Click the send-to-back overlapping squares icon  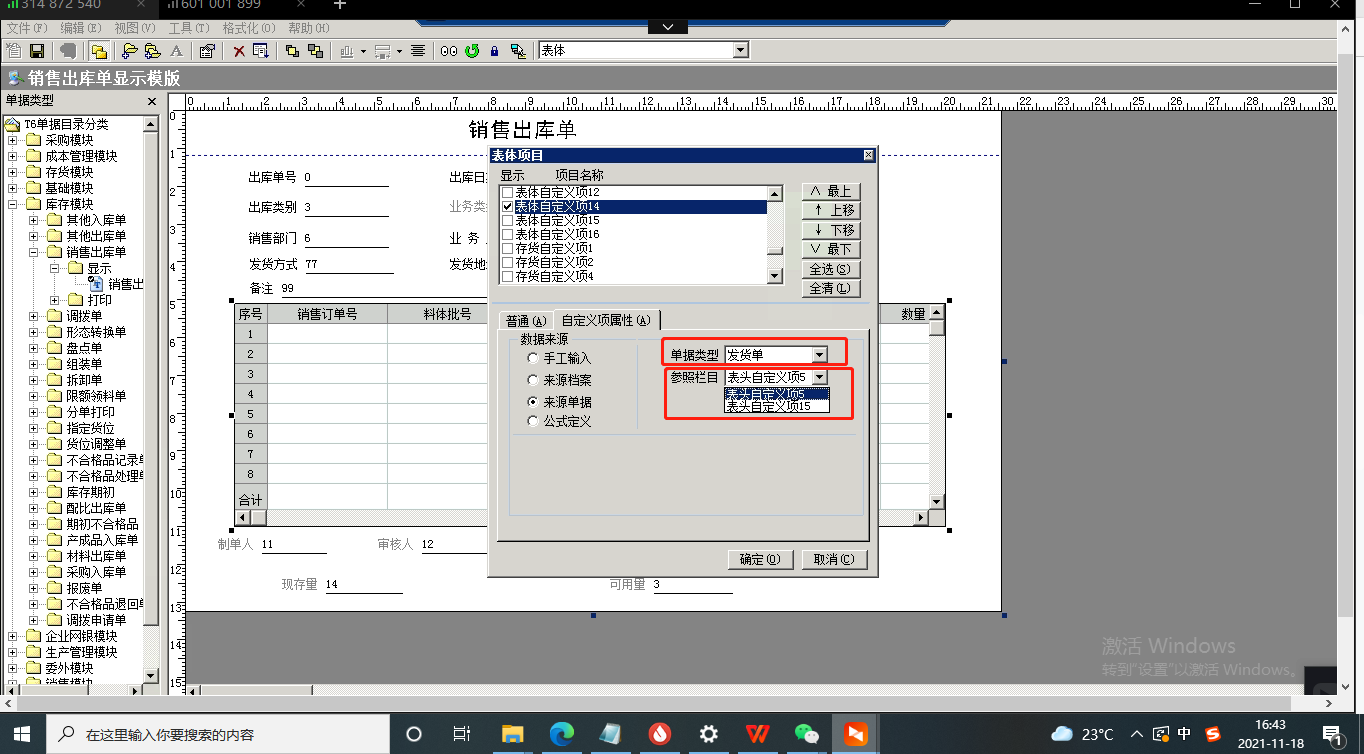(315, 50)
